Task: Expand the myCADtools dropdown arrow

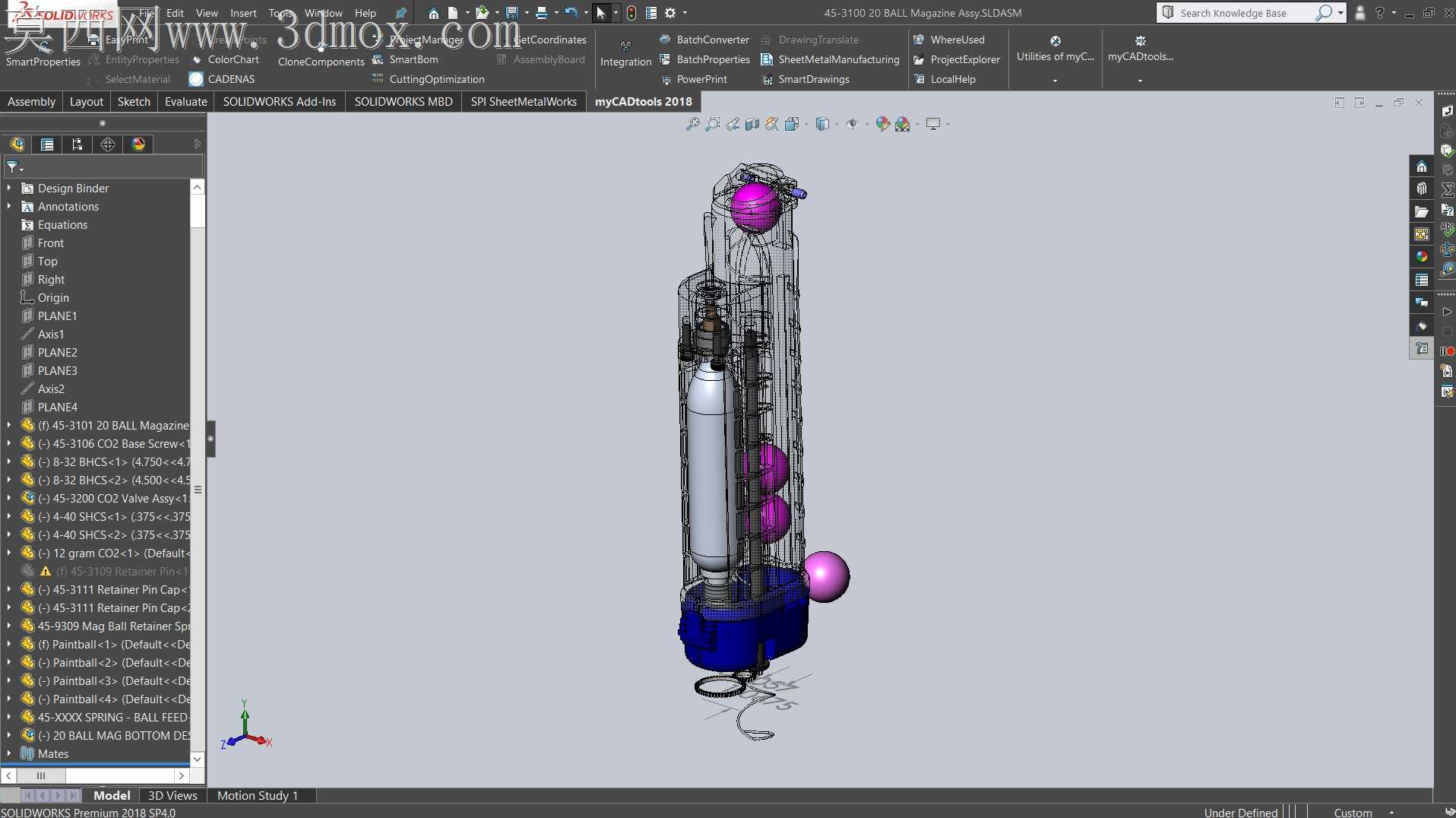Action: [1140, 81]
